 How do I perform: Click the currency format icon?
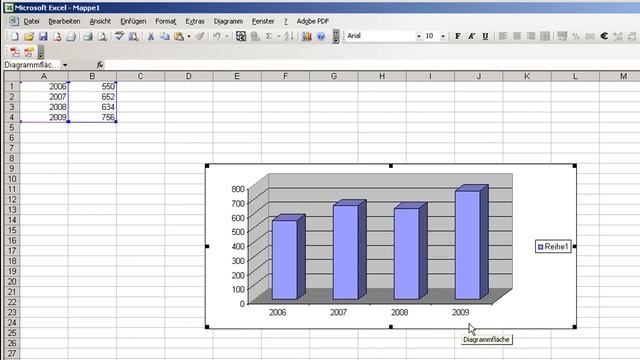[562, 36]
